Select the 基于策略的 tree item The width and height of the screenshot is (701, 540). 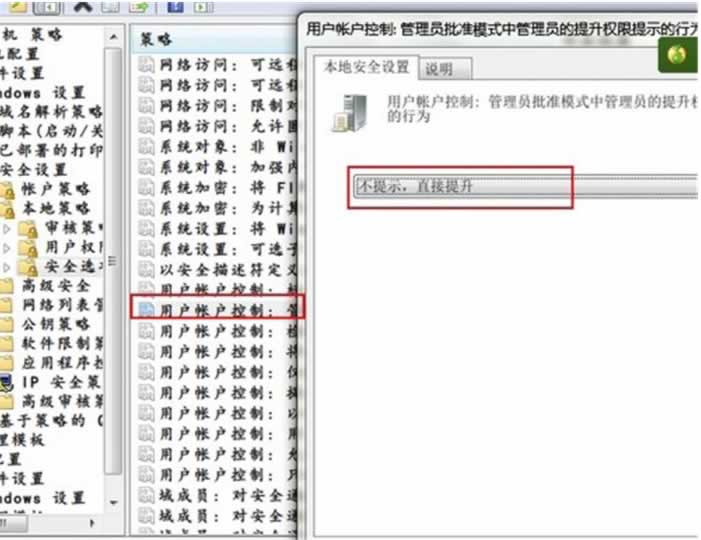pos(51,421)
